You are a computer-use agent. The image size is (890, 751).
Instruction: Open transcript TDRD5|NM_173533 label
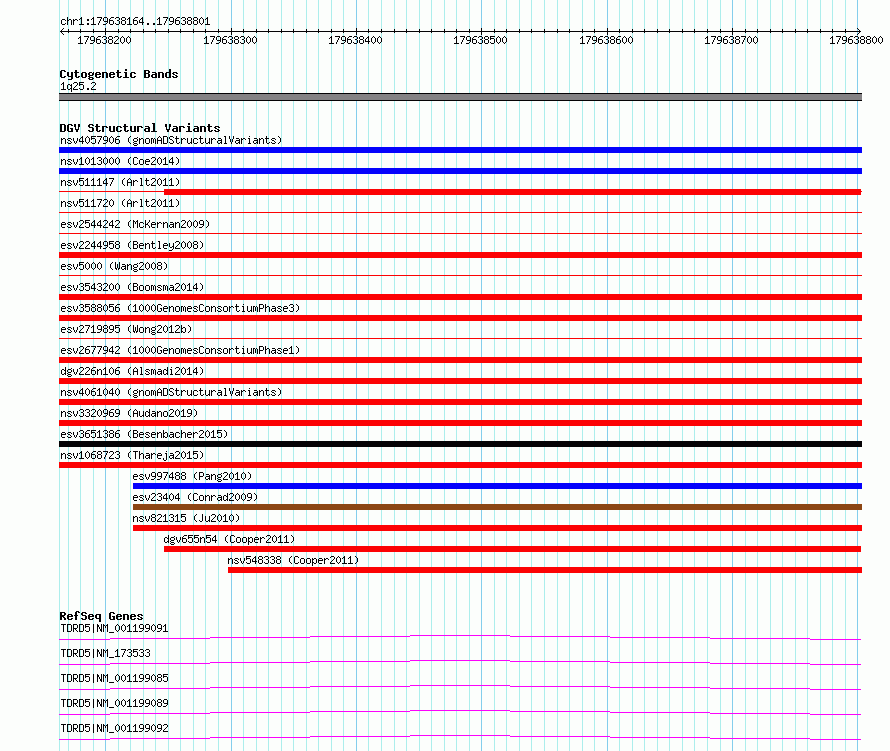[105, 653]
